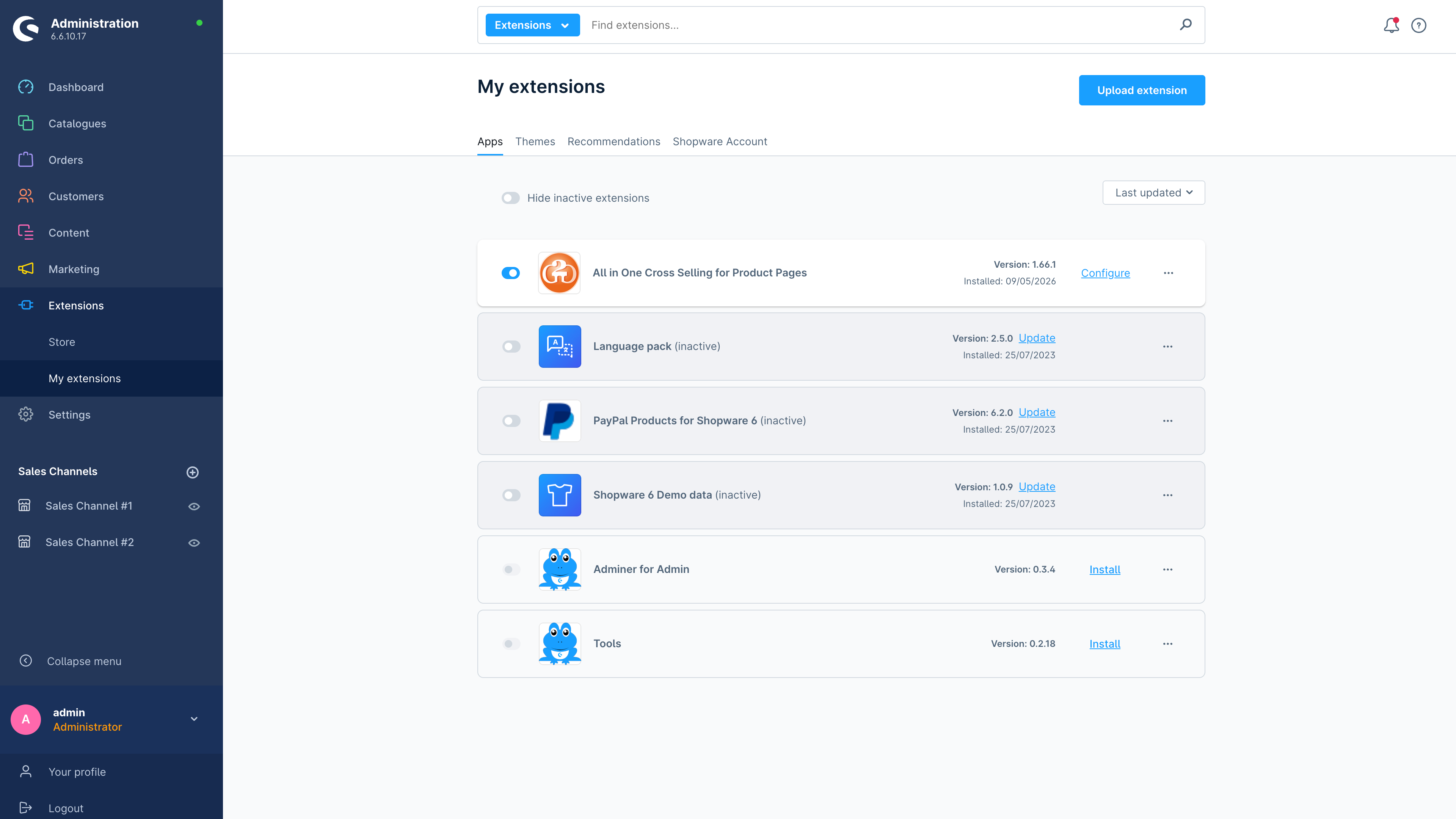Click the Extensions plug icon

(26, 305)
